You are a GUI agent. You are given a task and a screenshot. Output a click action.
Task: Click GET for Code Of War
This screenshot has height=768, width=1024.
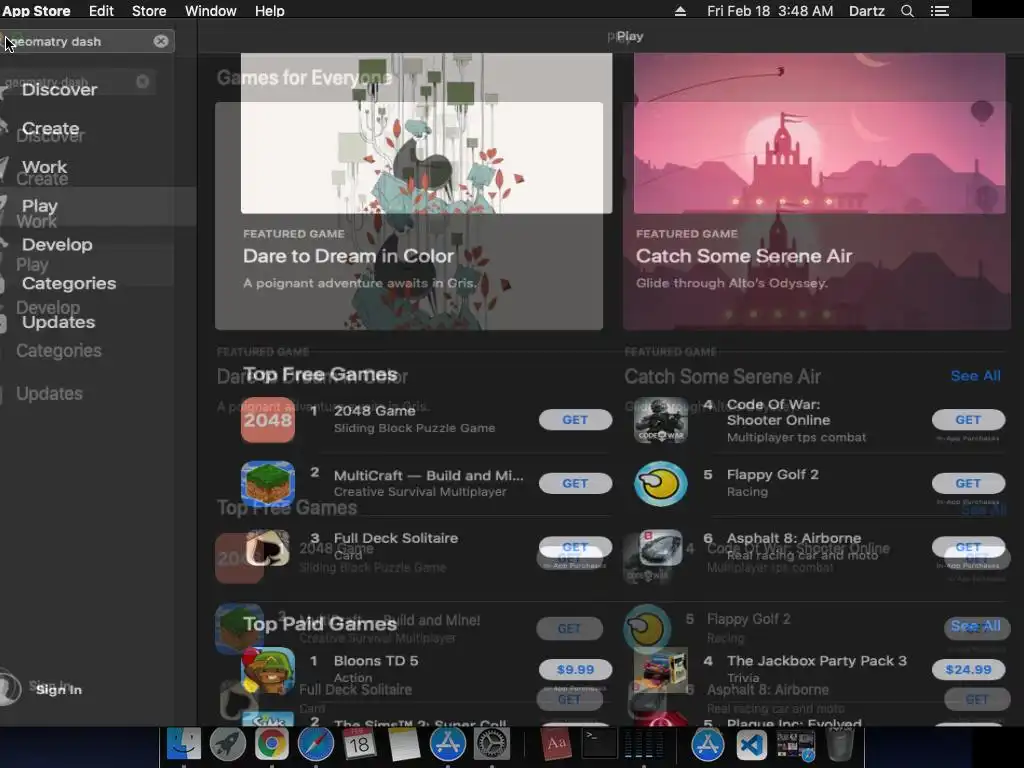tap(968, 419)
